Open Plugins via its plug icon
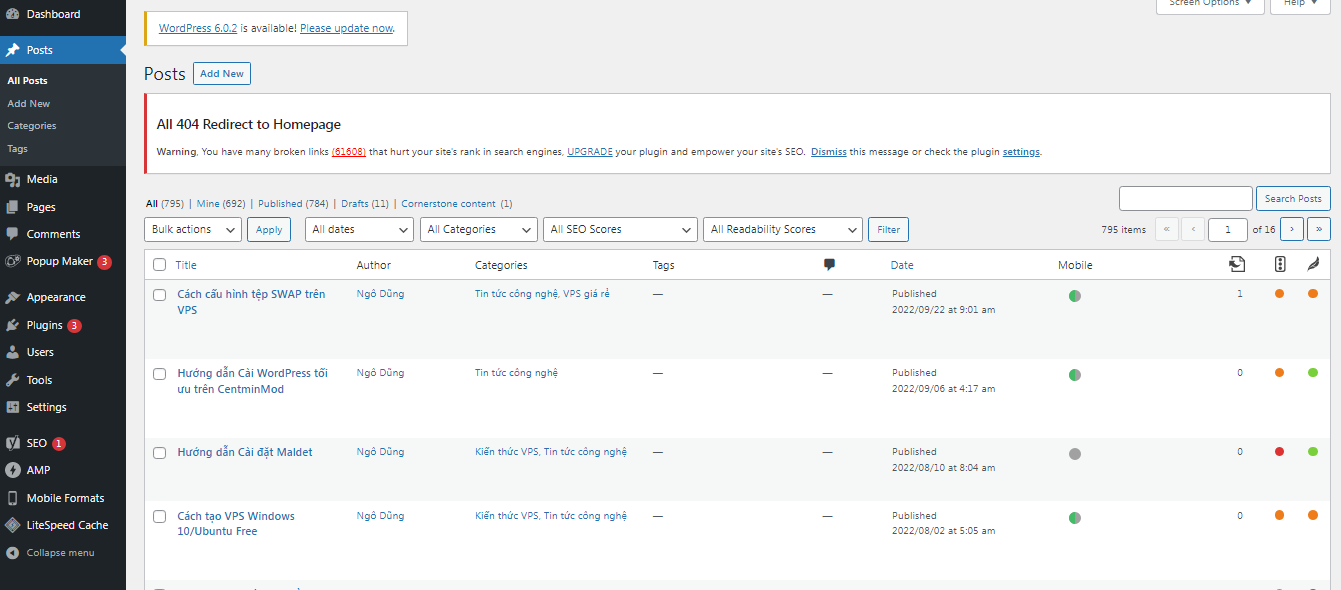The image size is (1341, 590). (12, 325)
